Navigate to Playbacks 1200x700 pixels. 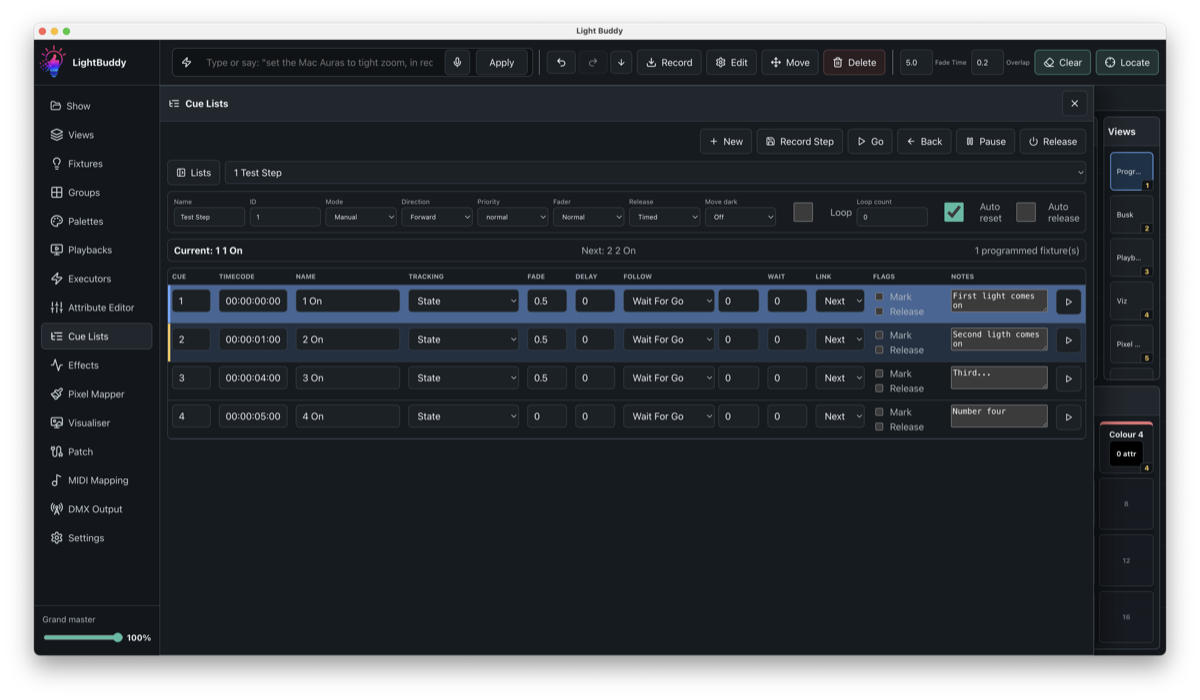click(96, 250)
